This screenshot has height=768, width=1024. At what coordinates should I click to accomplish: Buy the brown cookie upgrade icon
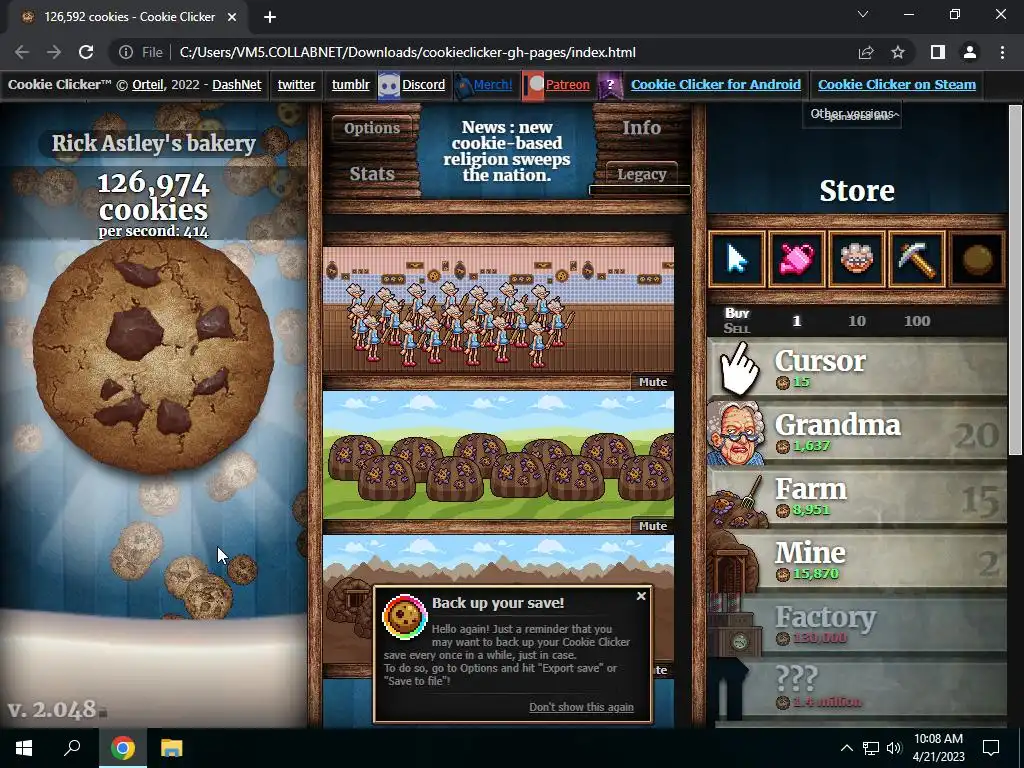977,259
